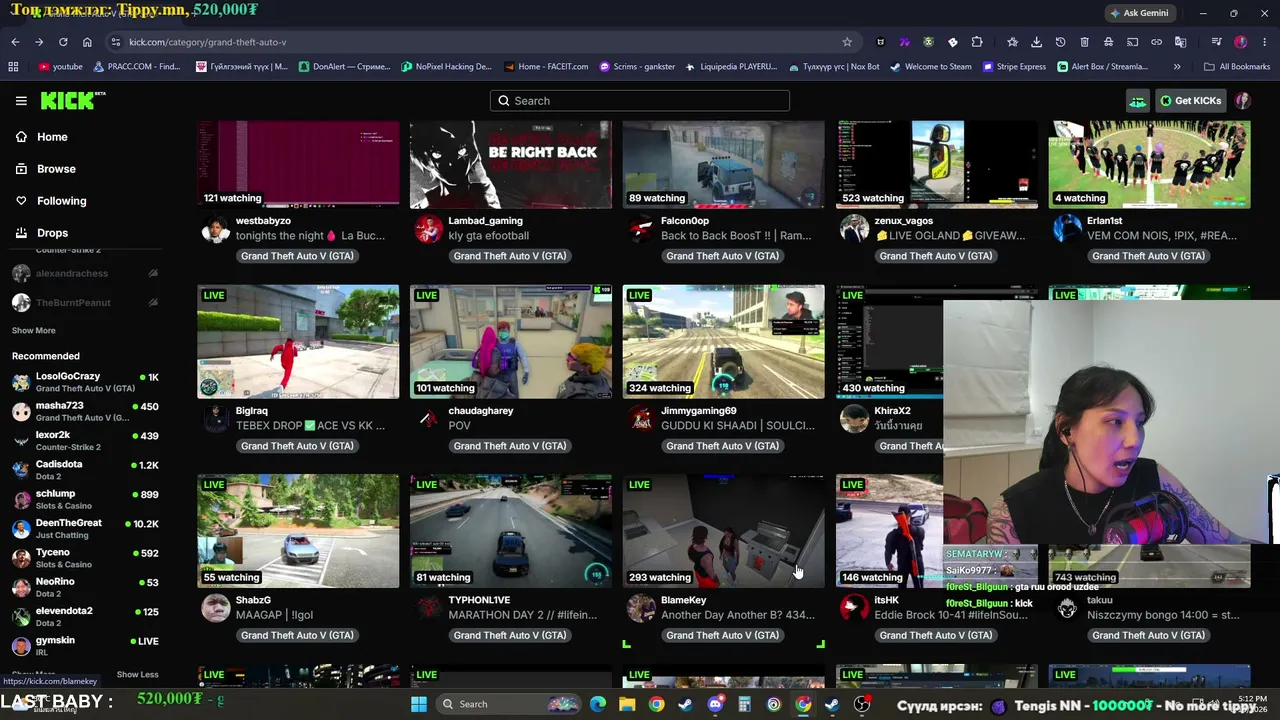Open masha723 recommended channel
Viewport: 1280px width, 720px height.
[x=85, y=411]
